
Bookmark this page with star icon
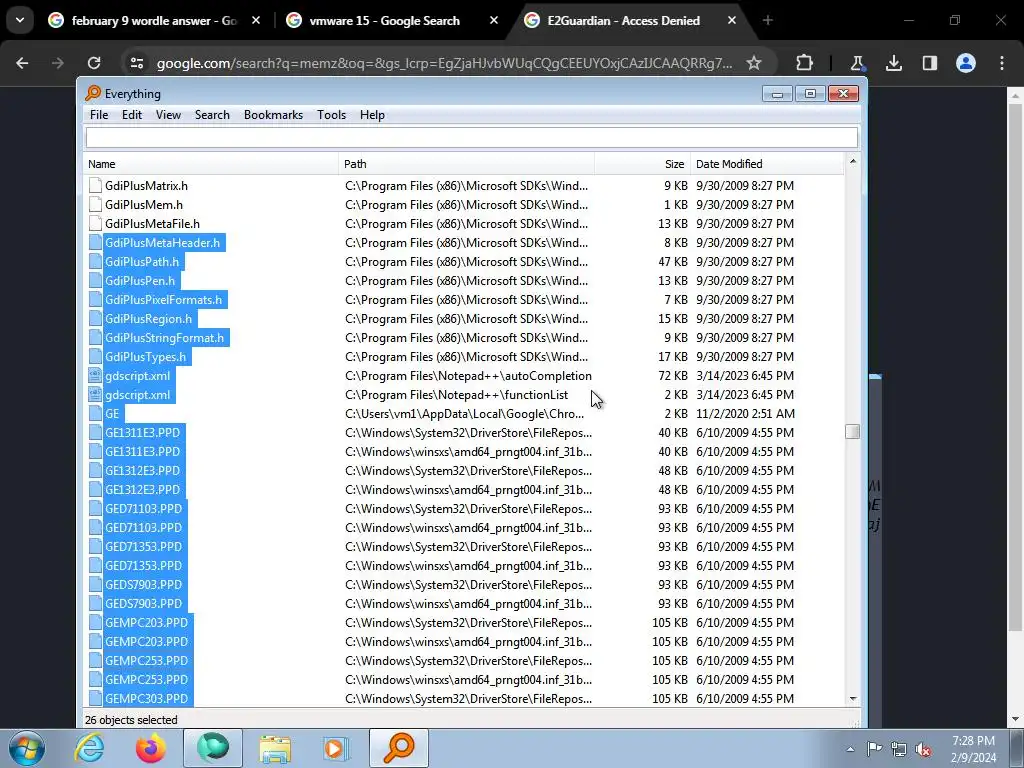pos(754,63)
